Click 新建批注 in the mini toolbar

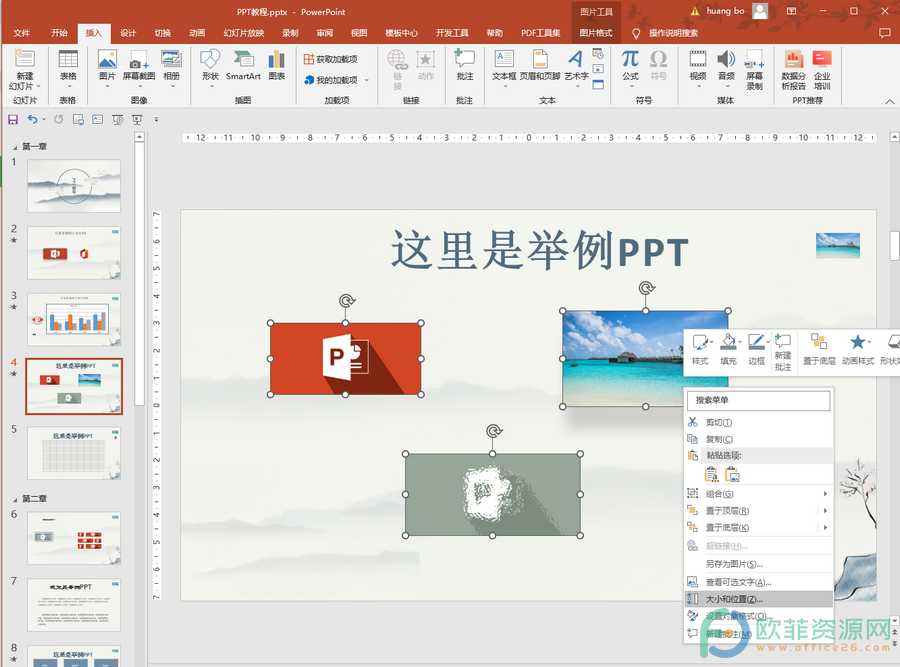point(783,352)
